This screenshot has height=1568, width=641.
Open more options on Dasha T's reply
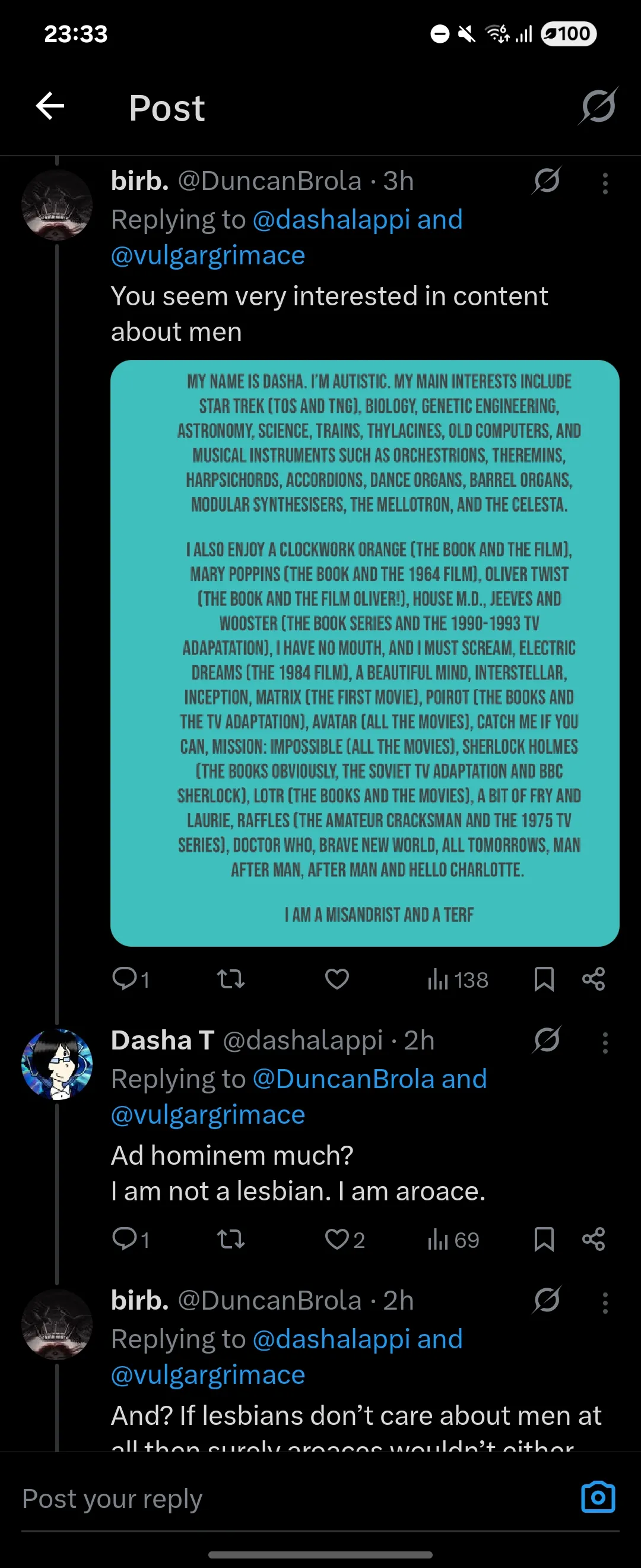point(605,1043)
